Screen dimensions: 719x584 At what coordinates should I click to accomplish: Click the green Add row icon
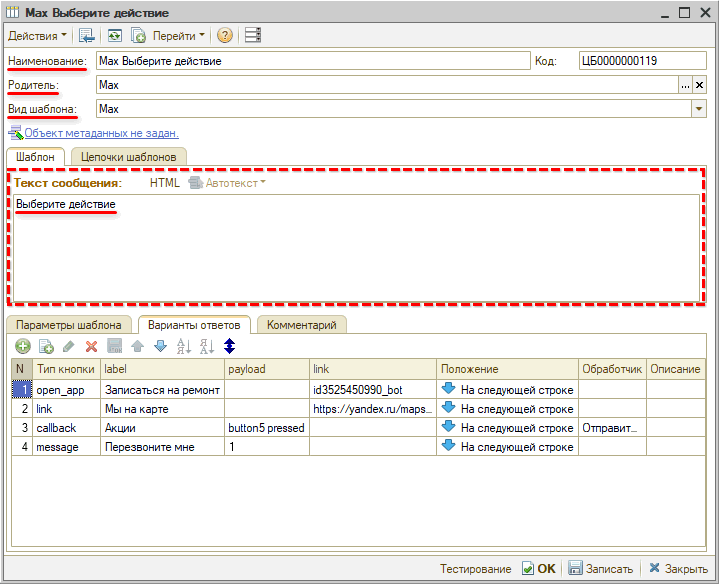tap(22, 346)
